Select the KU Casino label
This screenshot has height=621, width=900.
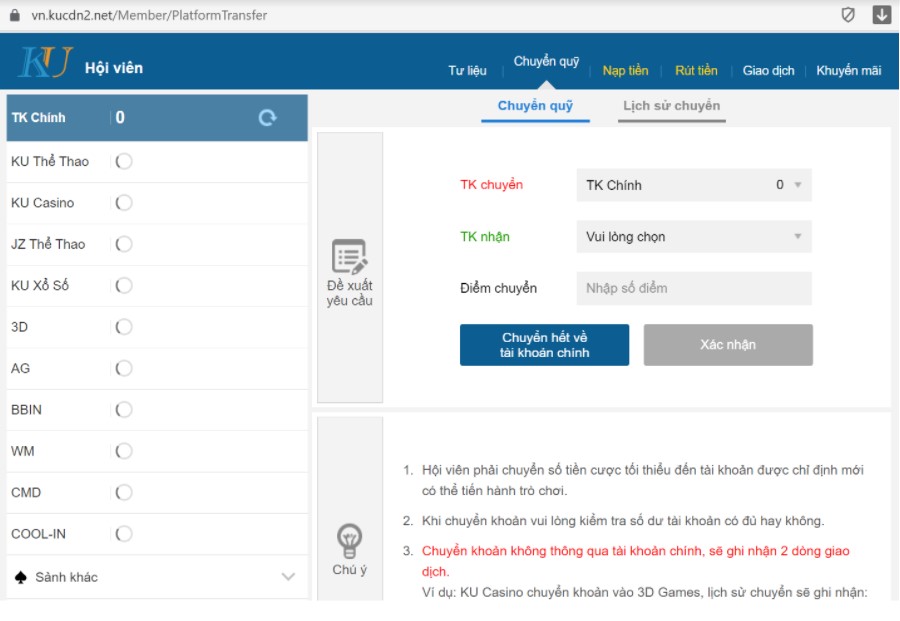pos(42,203)
